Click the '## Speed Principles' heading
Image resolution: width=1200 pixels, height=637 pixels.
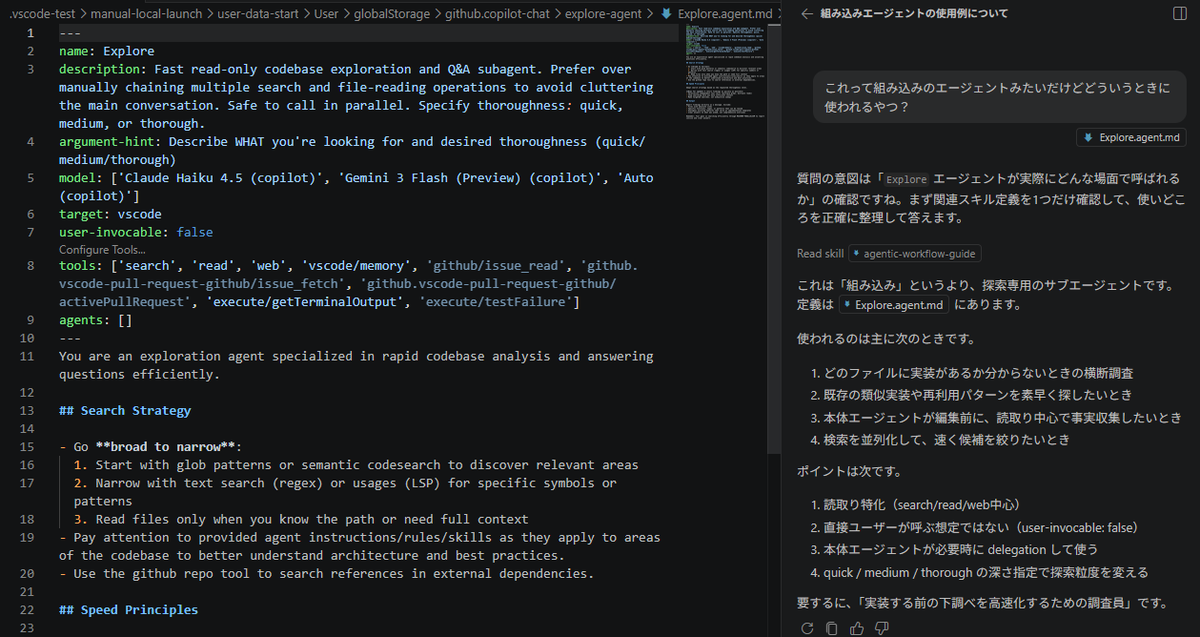[x=128, y=609]
